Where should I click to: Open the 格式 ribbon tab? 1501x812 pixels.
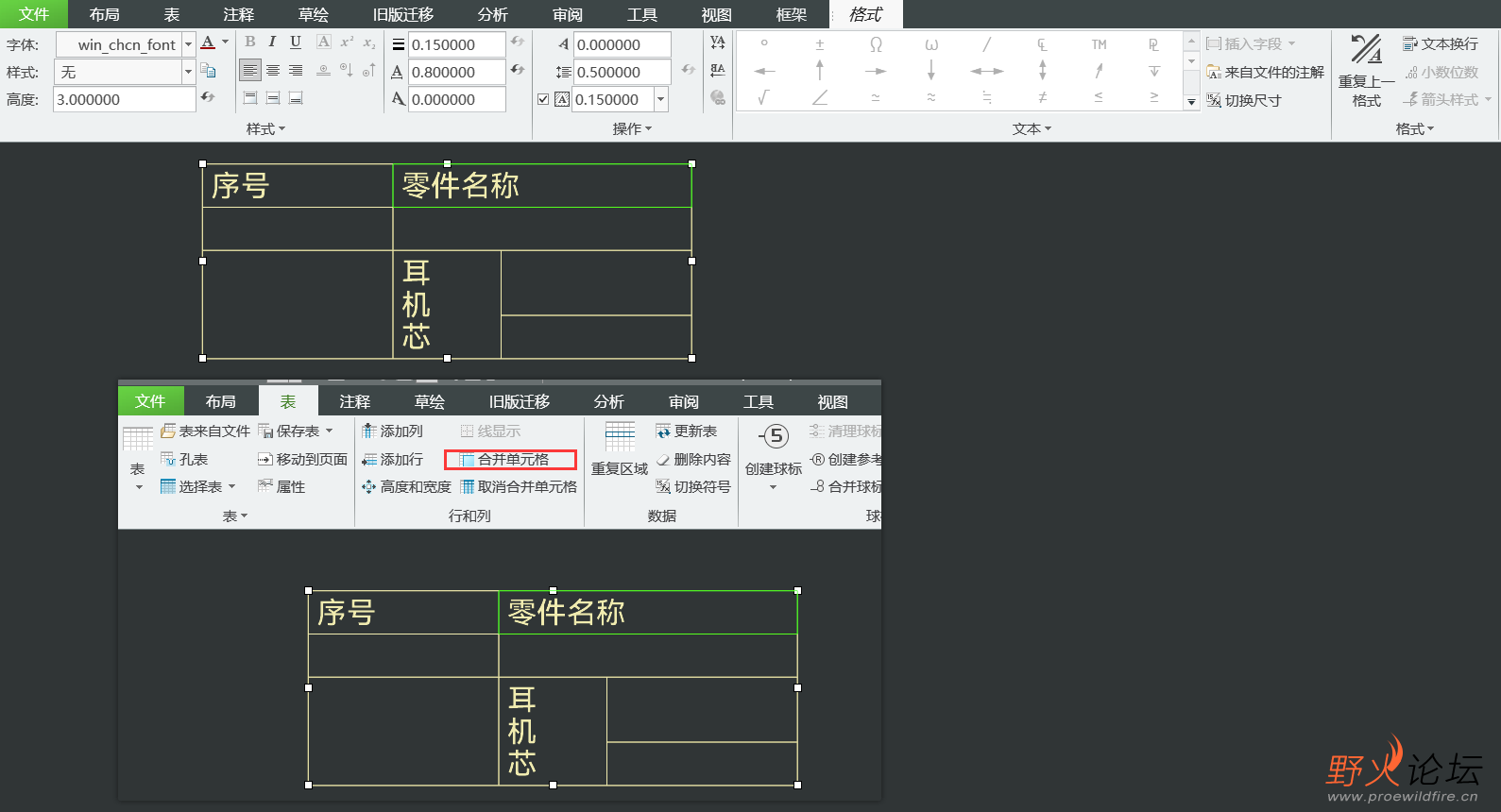tap(866, 14)
